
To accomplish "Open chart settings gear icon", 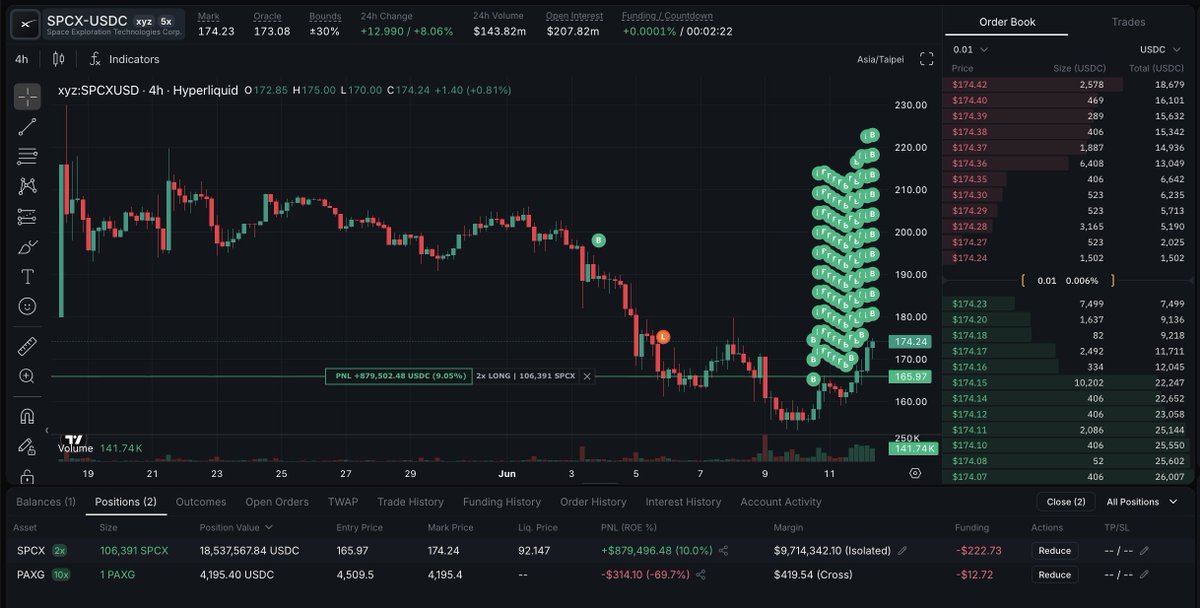I will click(915, 473).
